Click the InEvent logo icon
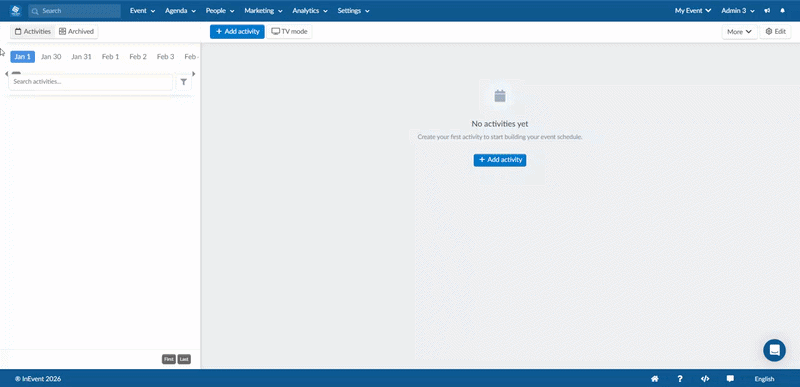This screenshot has height=387, width=800. coord(15,10)
